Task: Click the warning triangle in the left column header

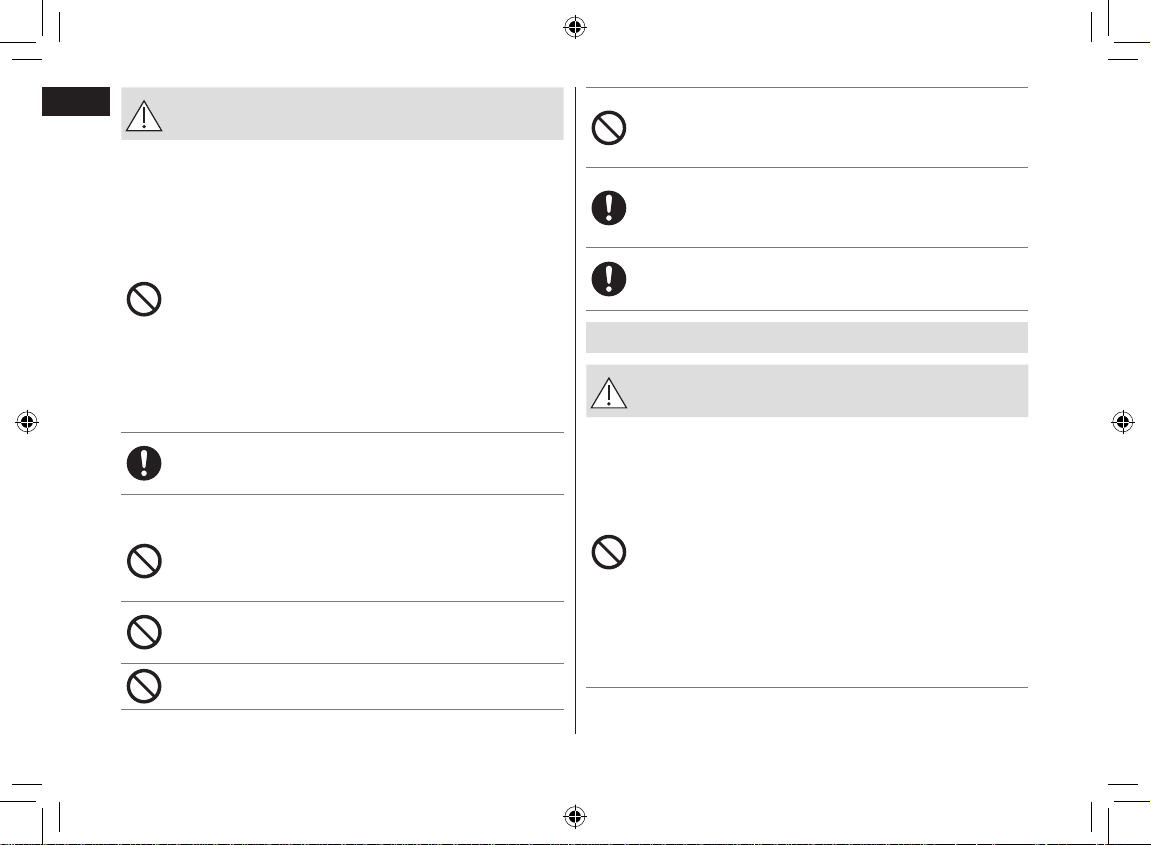Action: (x=144, y=116)
